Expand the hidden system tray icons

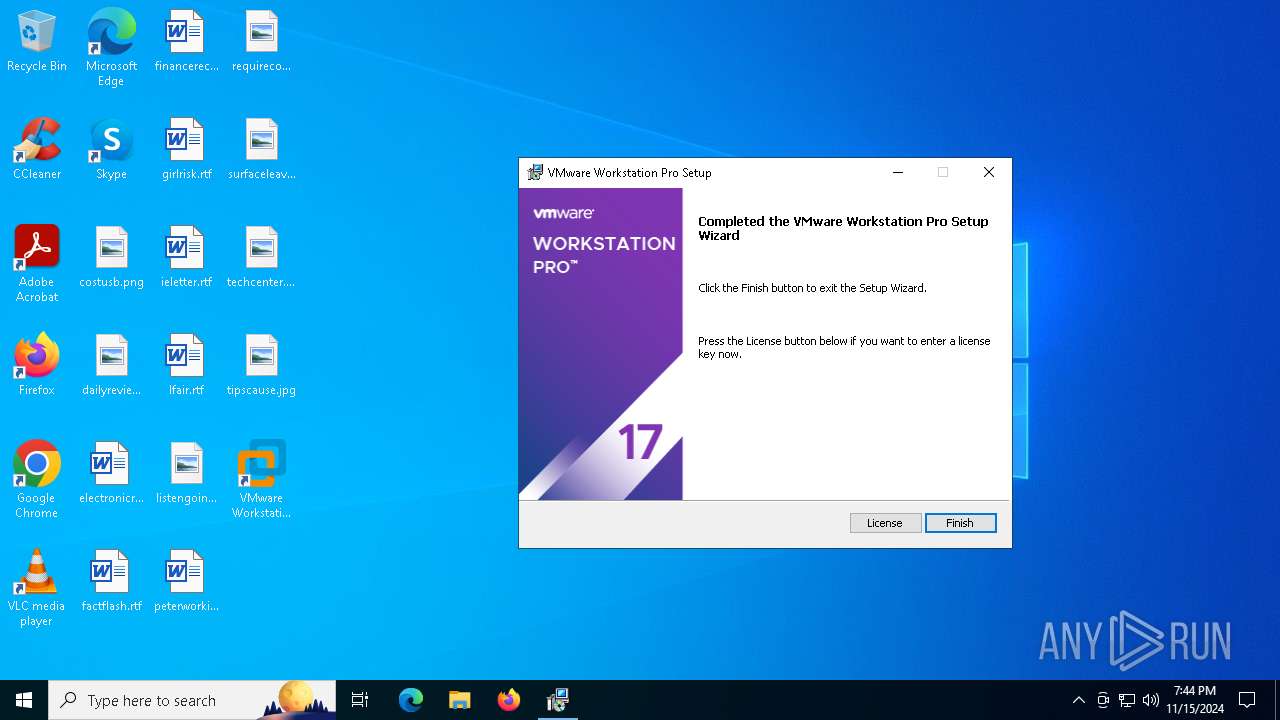coord(1078,700)
